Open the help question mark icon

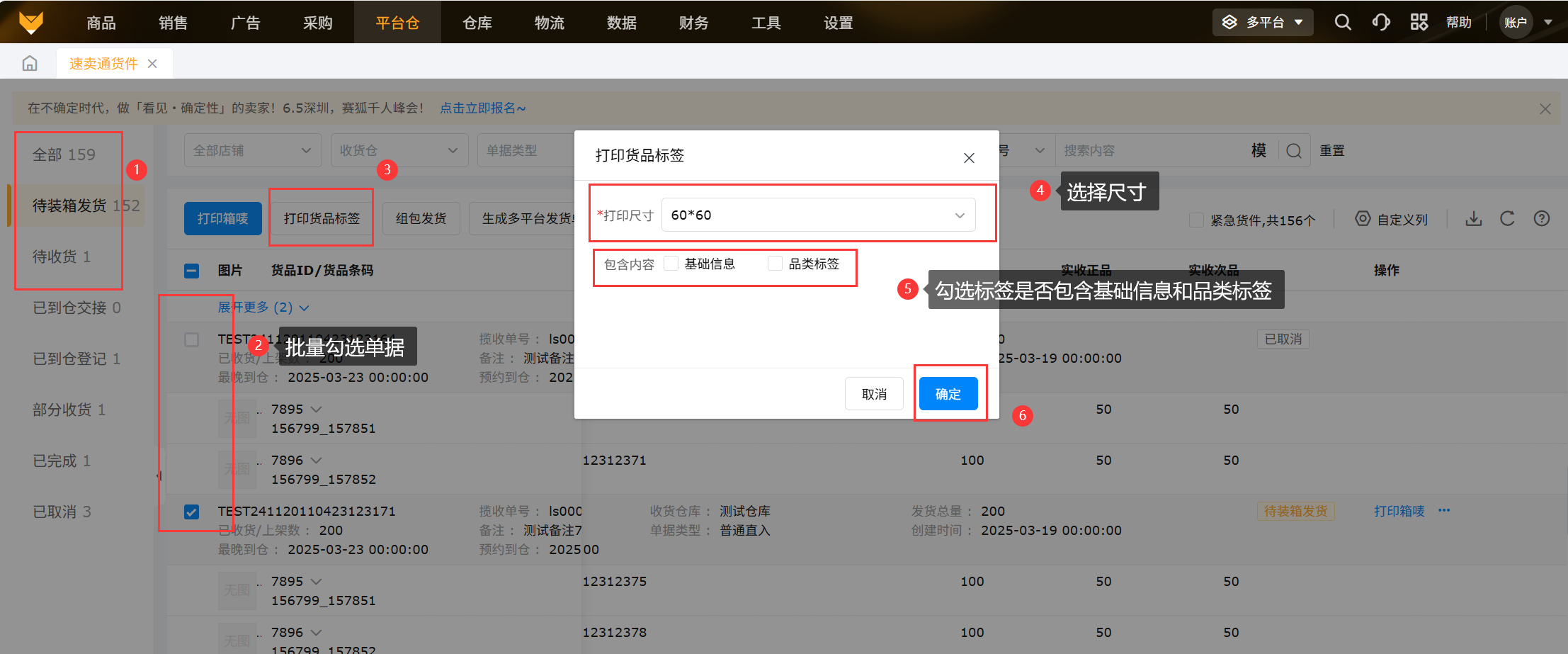point(1541,219)
